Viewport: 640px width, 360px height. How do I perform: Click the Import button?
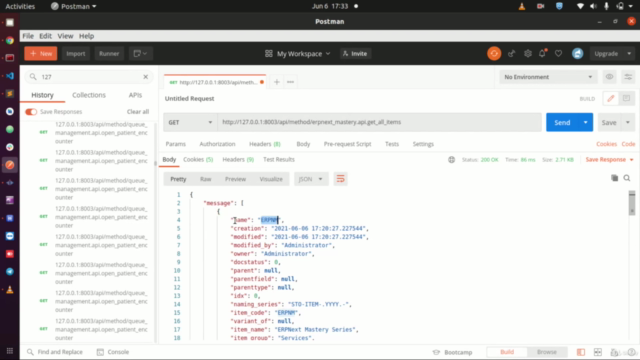[76, 53]
